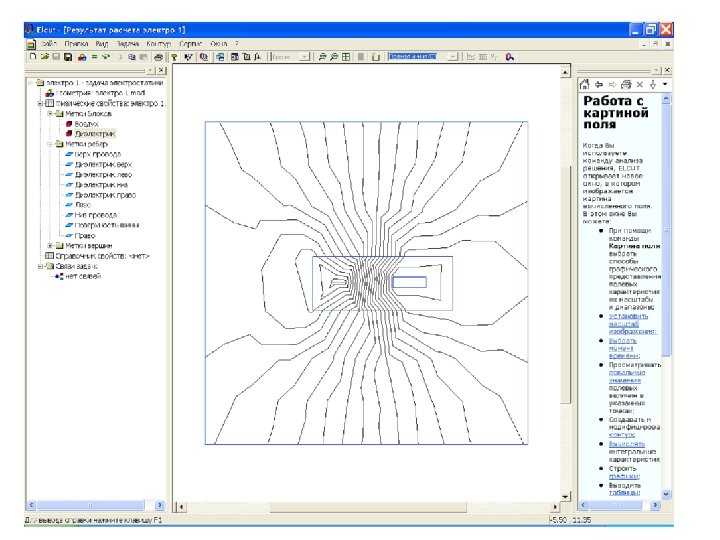Open the Задача menu

point(128,44)
